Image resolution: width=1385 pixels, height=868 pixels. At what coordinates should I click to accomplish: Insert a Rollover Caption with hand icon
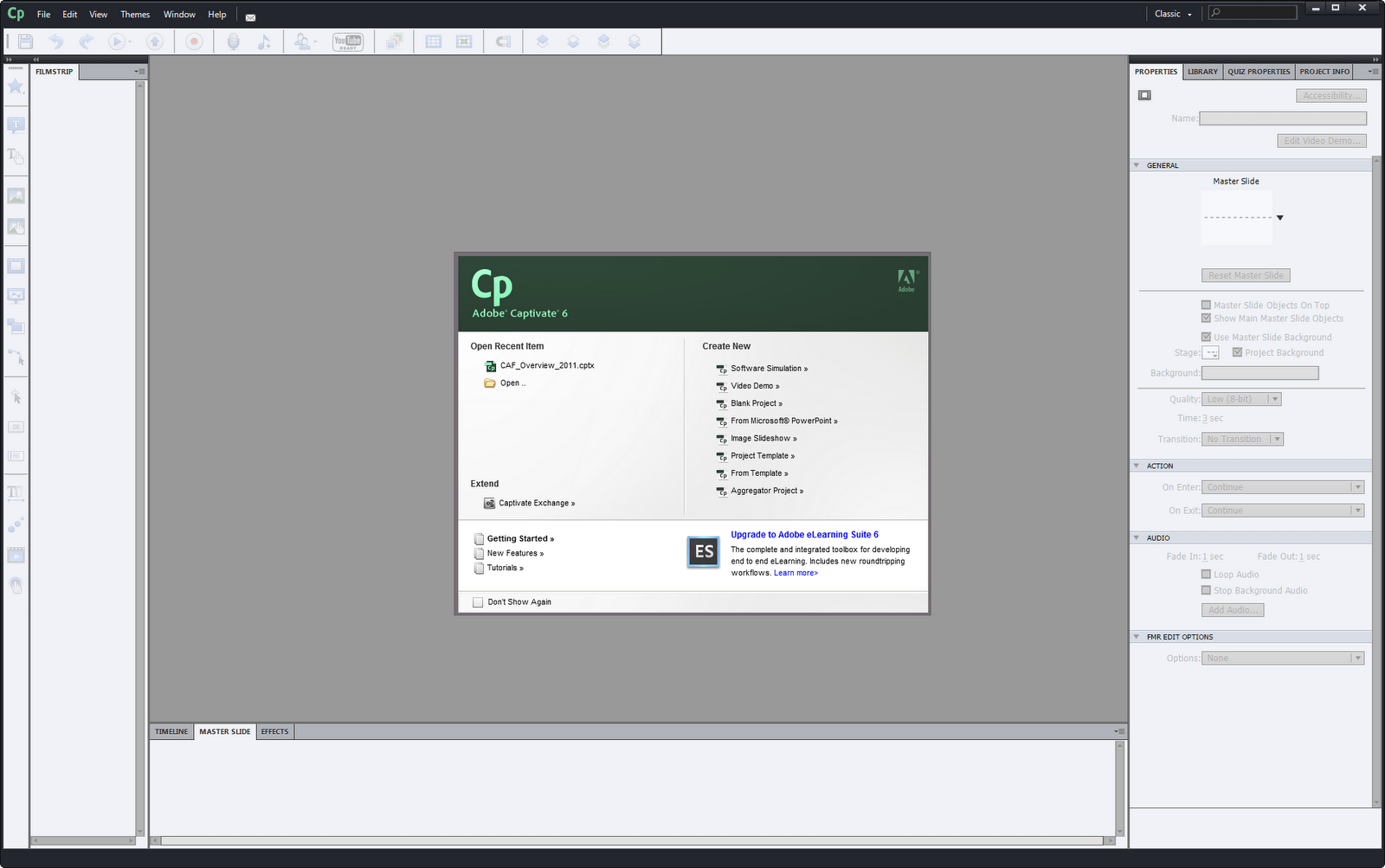(x=16, y=156)
